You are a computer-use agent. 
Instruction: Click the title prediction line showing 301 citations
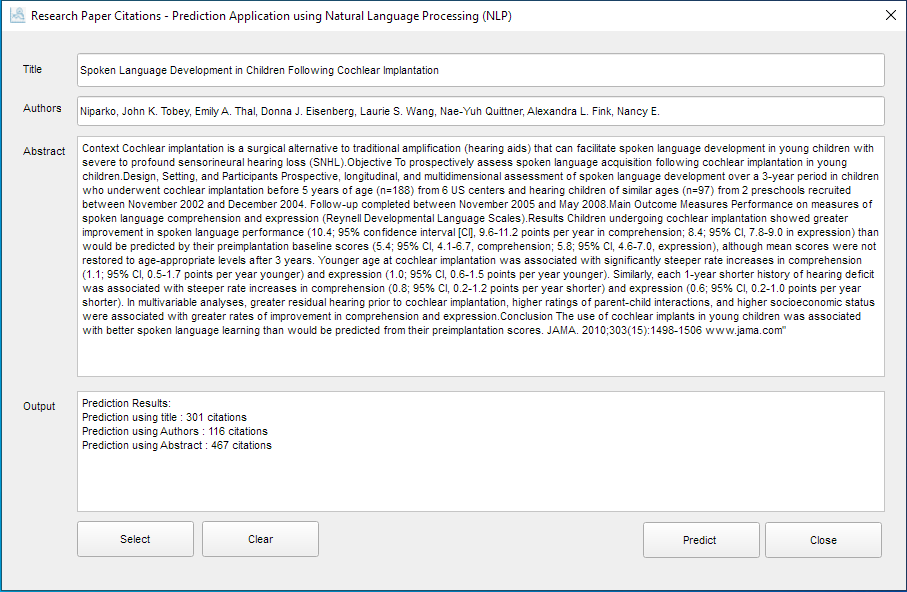point(164,417)
